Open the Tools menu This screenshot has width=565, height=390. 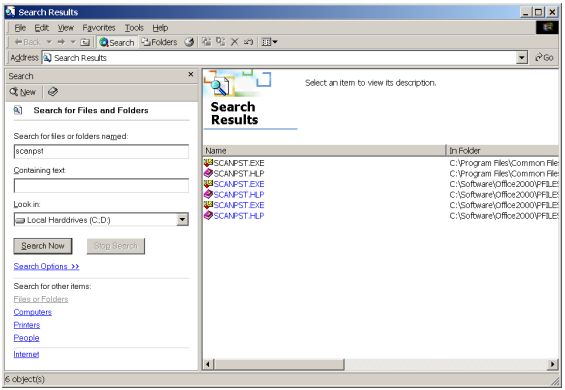point(134,28)
